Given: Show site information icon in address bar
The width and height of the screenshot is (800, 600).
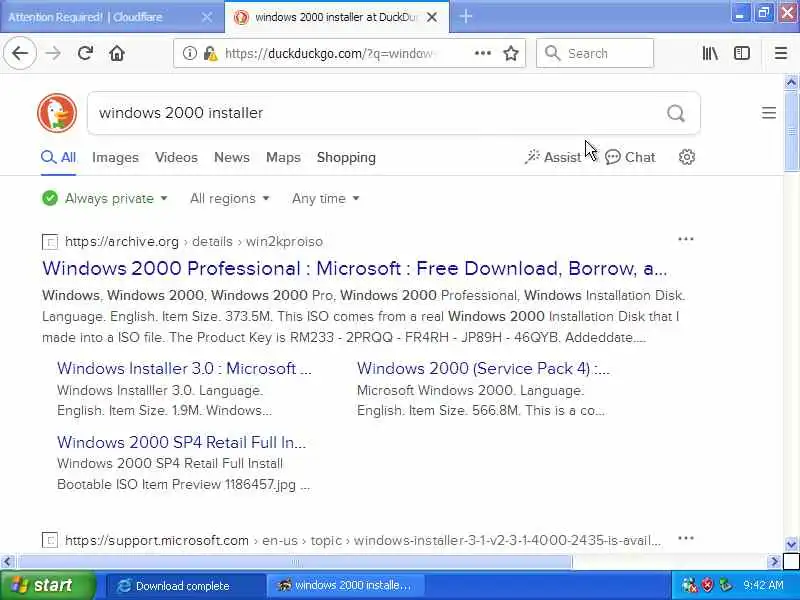Looking at the screenshot, I should tap(189, 53).
